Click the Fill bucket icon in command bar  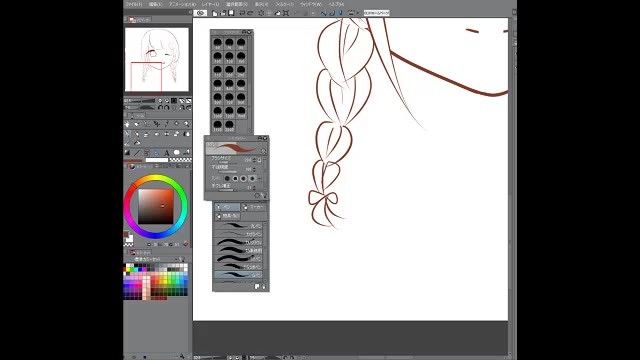(278, 13)
